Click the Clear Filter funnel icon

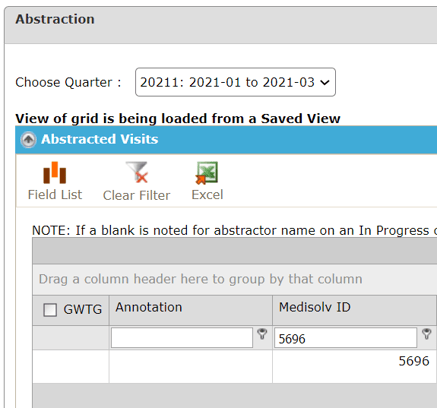click(137, 172)
